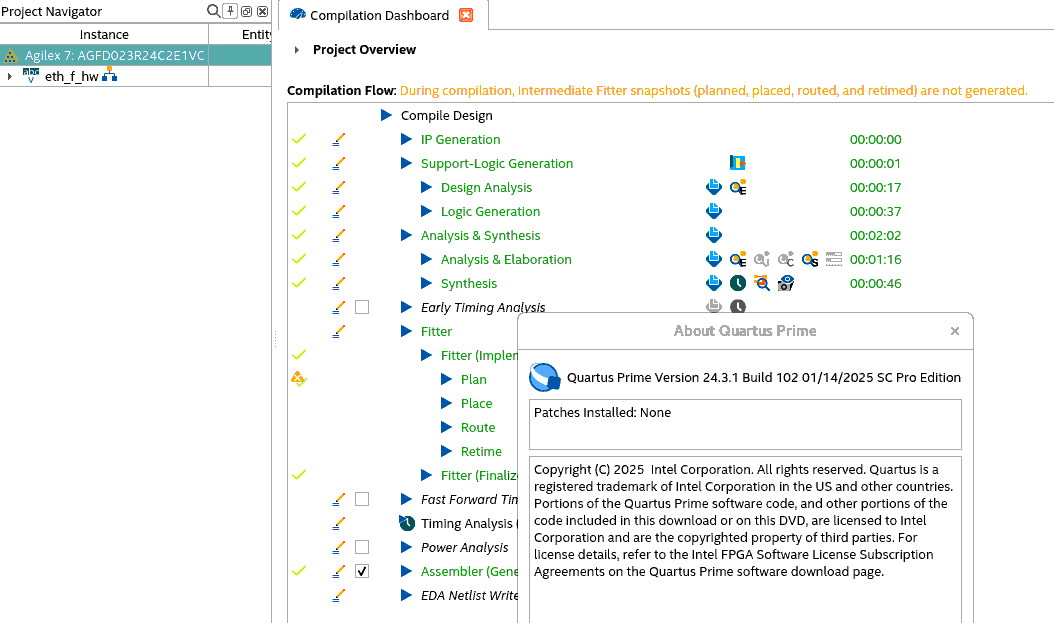Uncheck the Assembler checkbox

click(362, 571)
